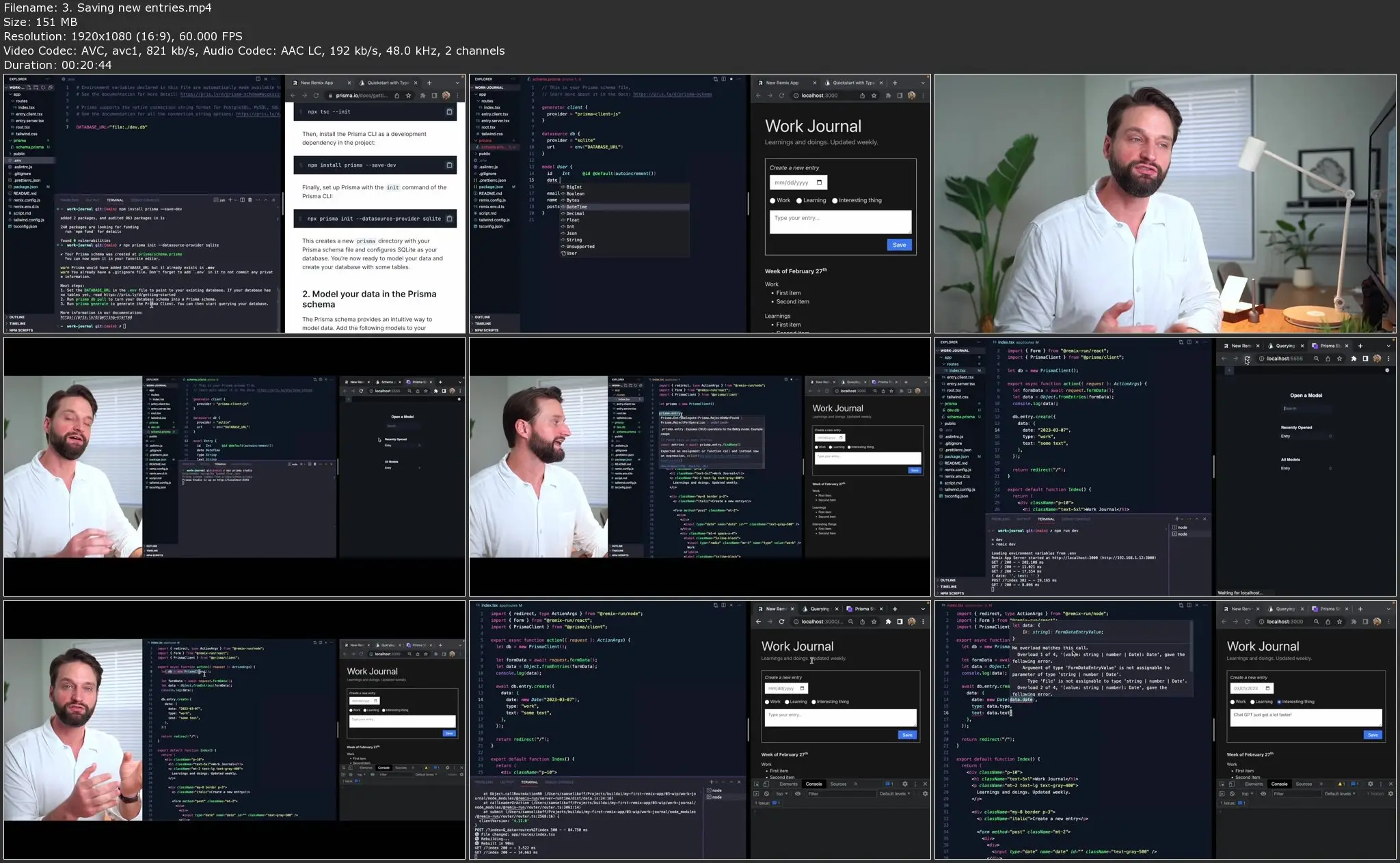1400x863 pixels.
Task: Open extensions puzzle icon in localhost:5555 browser
Action: point(1354,358)
